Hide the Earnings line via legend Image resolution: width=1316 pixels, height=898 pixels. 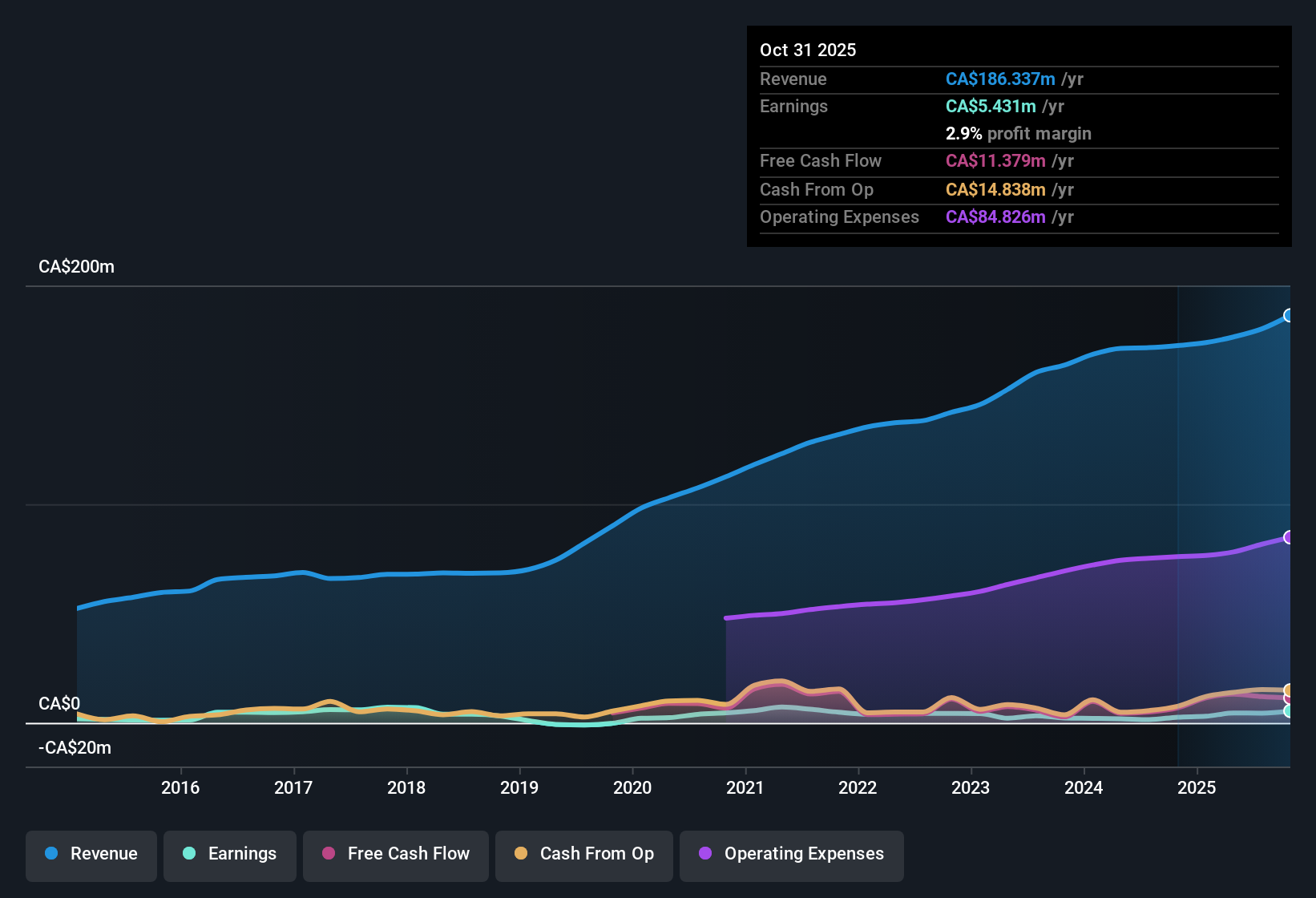(x=230, y=854)
